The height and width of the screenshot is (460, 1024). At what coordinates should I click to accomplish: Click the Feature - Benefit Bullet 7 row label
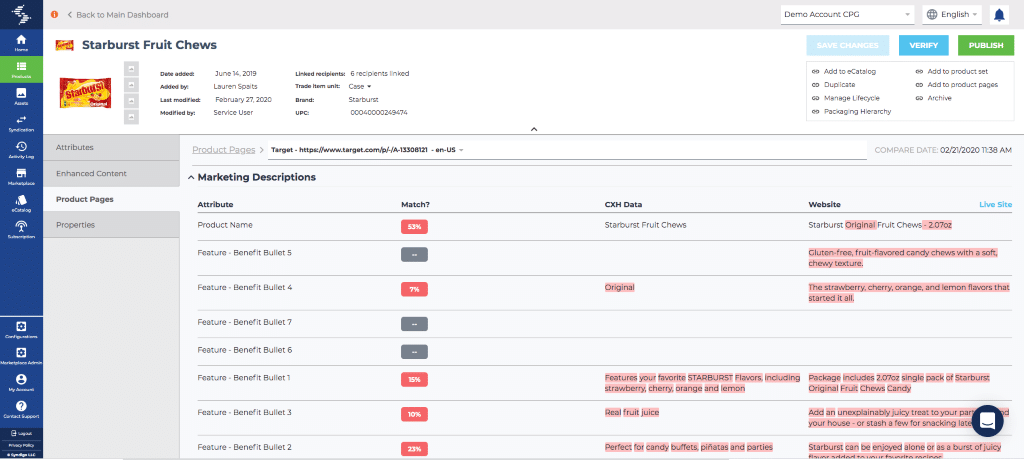click(244, 322)
